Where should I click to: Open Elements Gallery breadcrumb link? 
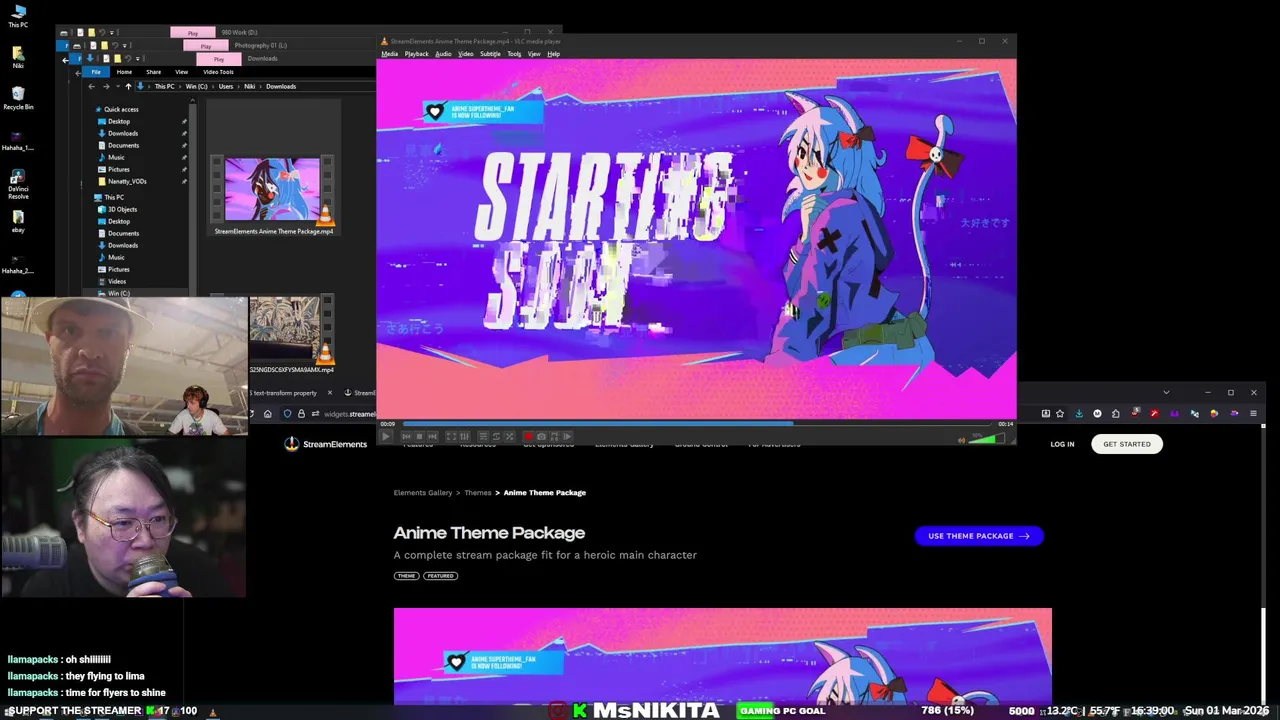[423, 492]
